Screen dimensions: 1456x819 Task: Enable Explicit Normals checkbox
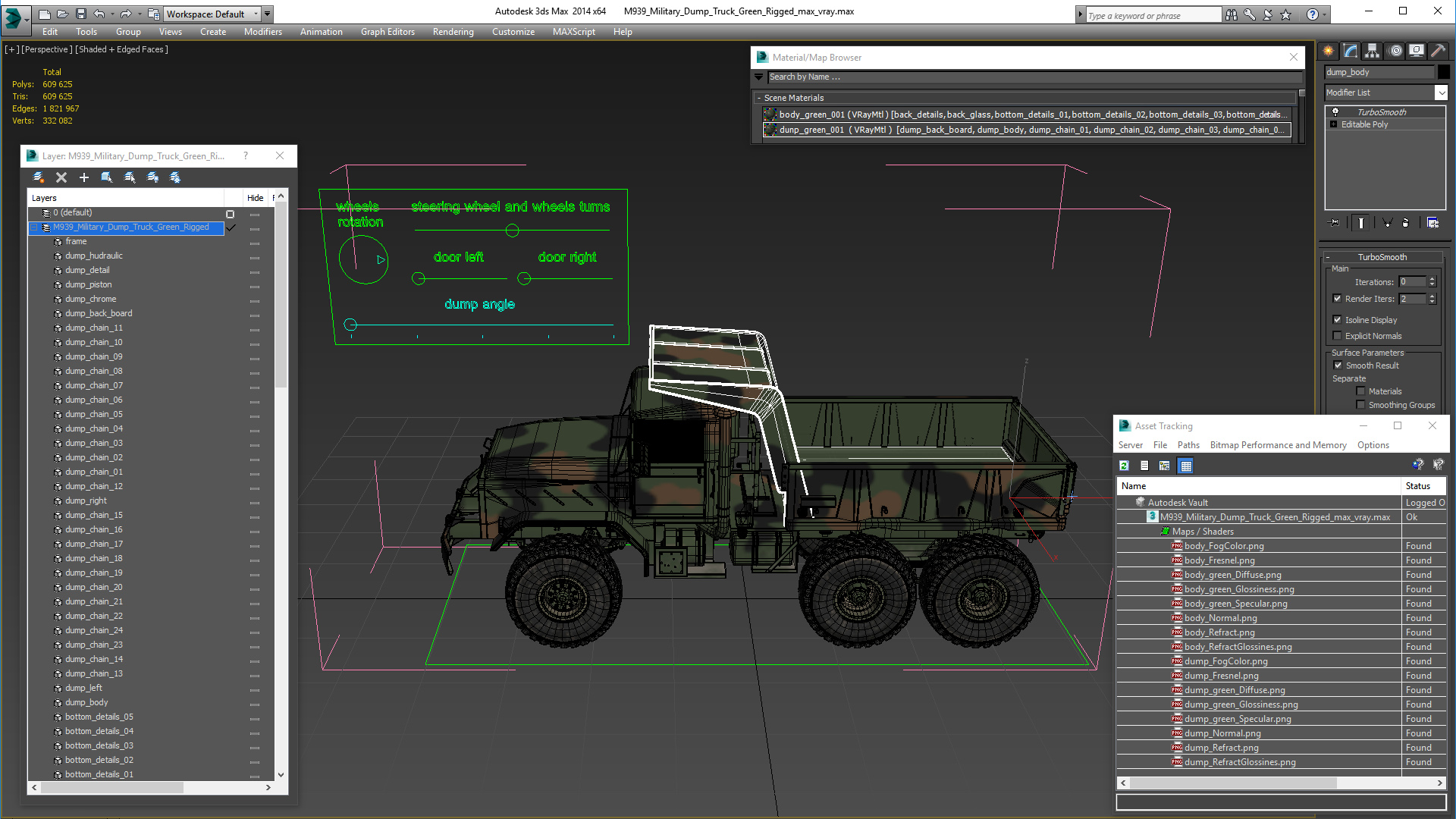coord(1338,336)
